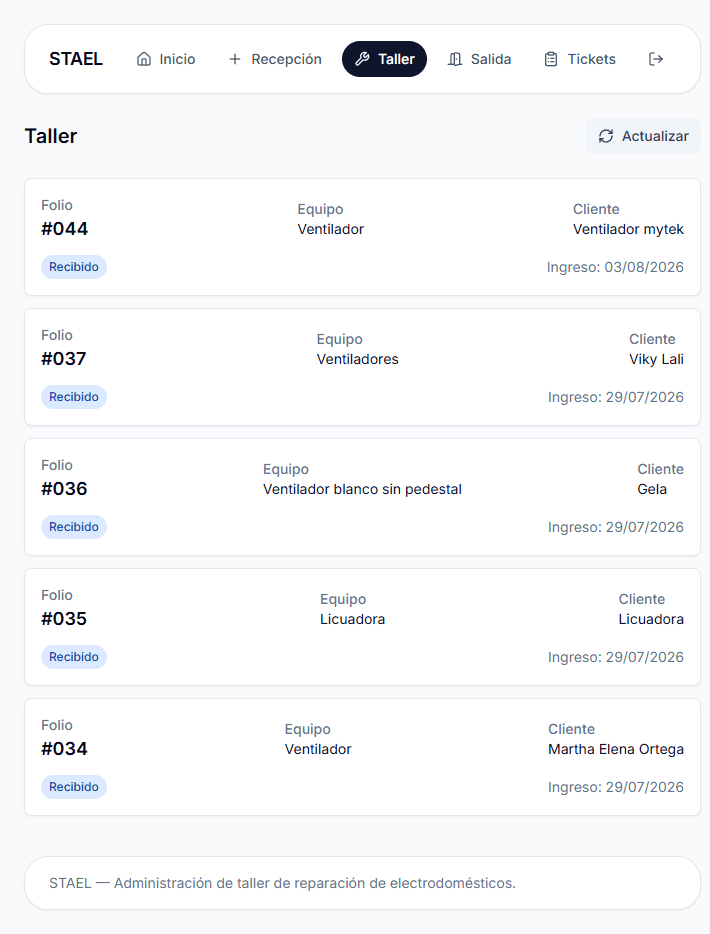
Task: Select client name Ventilador mytek
Action: (x=628, y=229)
